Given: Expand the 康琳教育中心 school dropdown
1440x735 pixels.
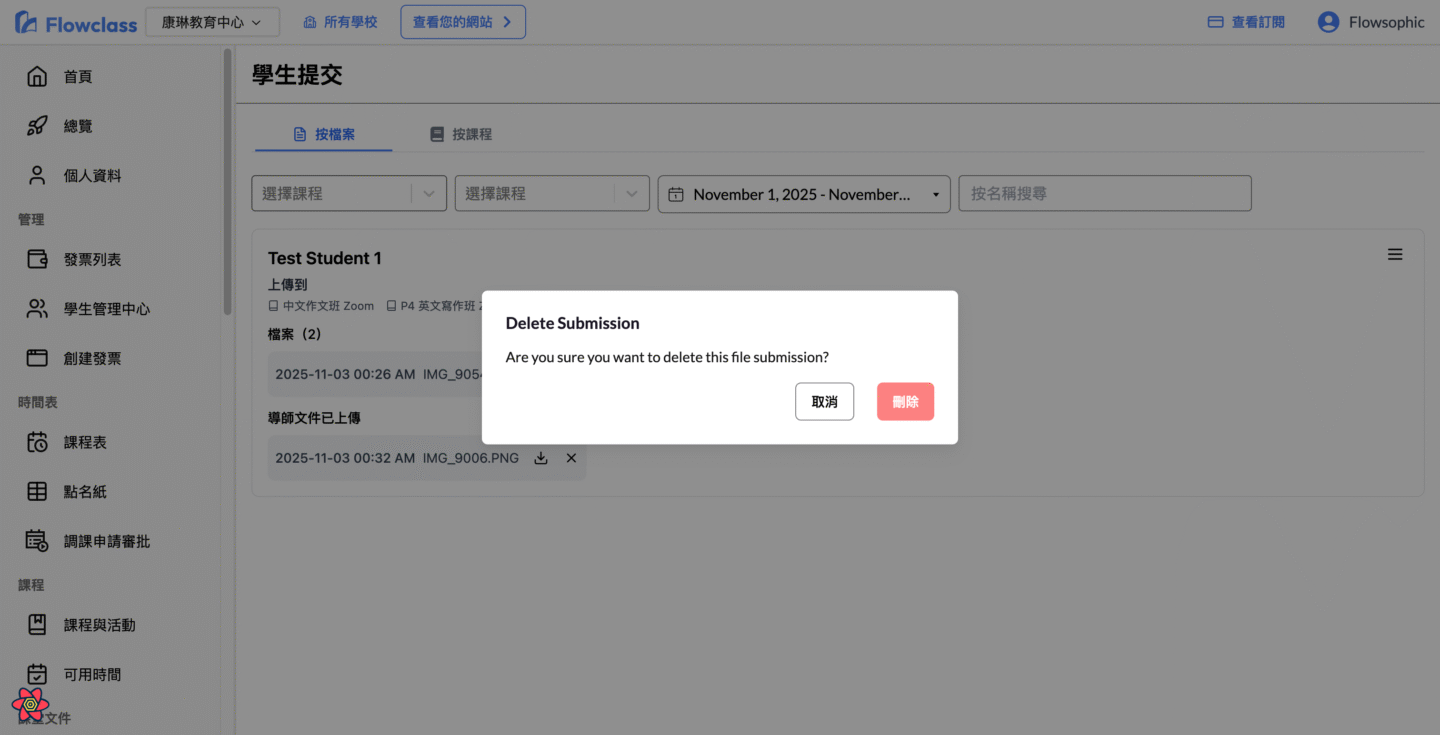Looking at the screenshot, I should (212, 22).
